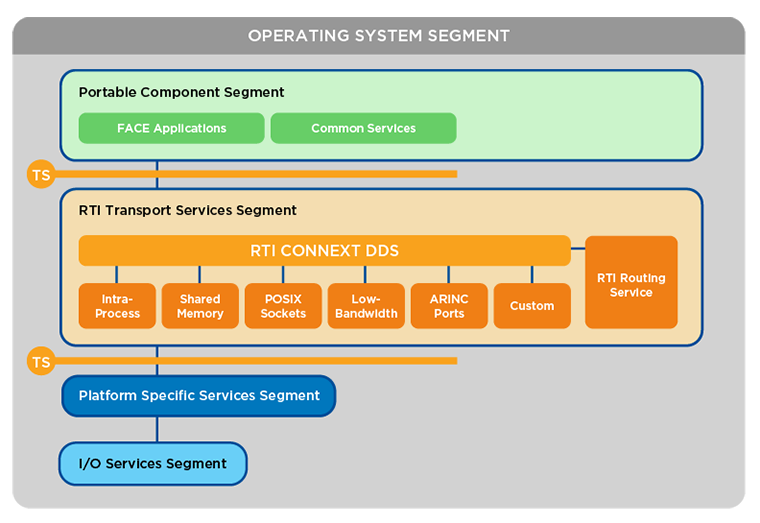Click the FACE Applications box
The height and width of the screenshot is (523, 760).
pyautogui.click(x=172, y=128)
